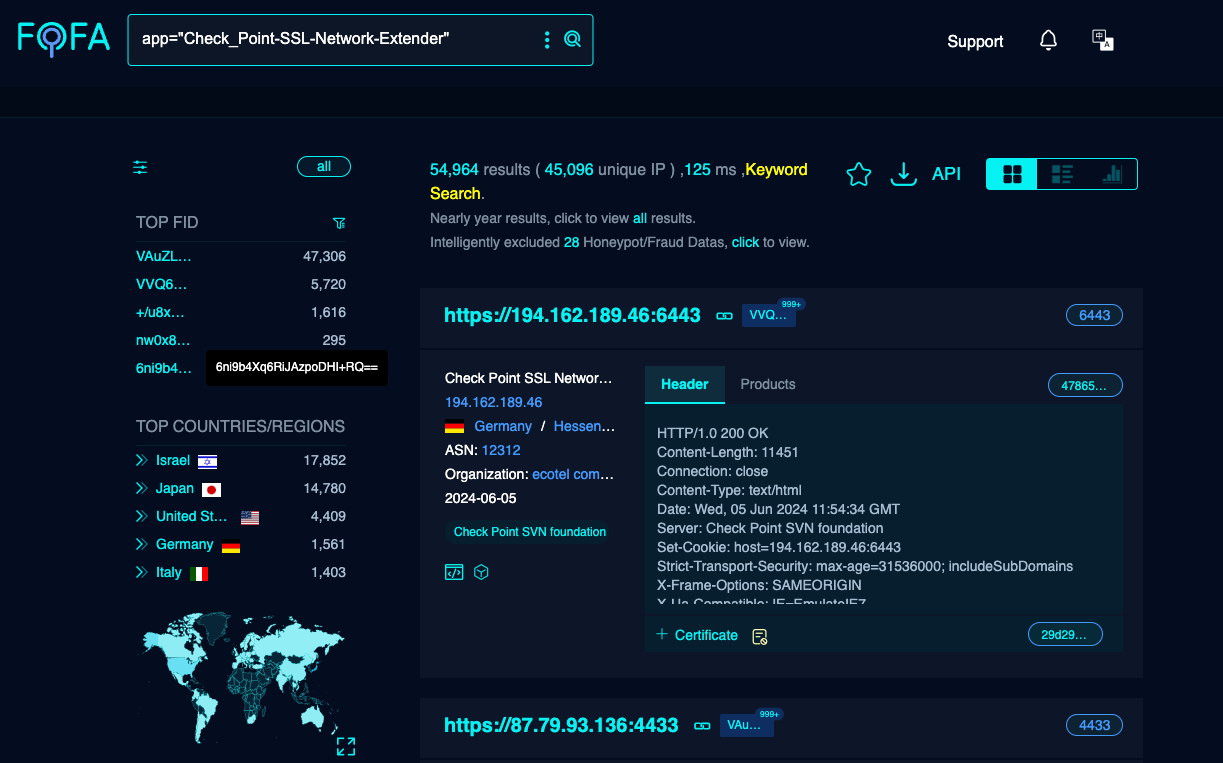Click 45,096 unique IP count

pos(569,170)
